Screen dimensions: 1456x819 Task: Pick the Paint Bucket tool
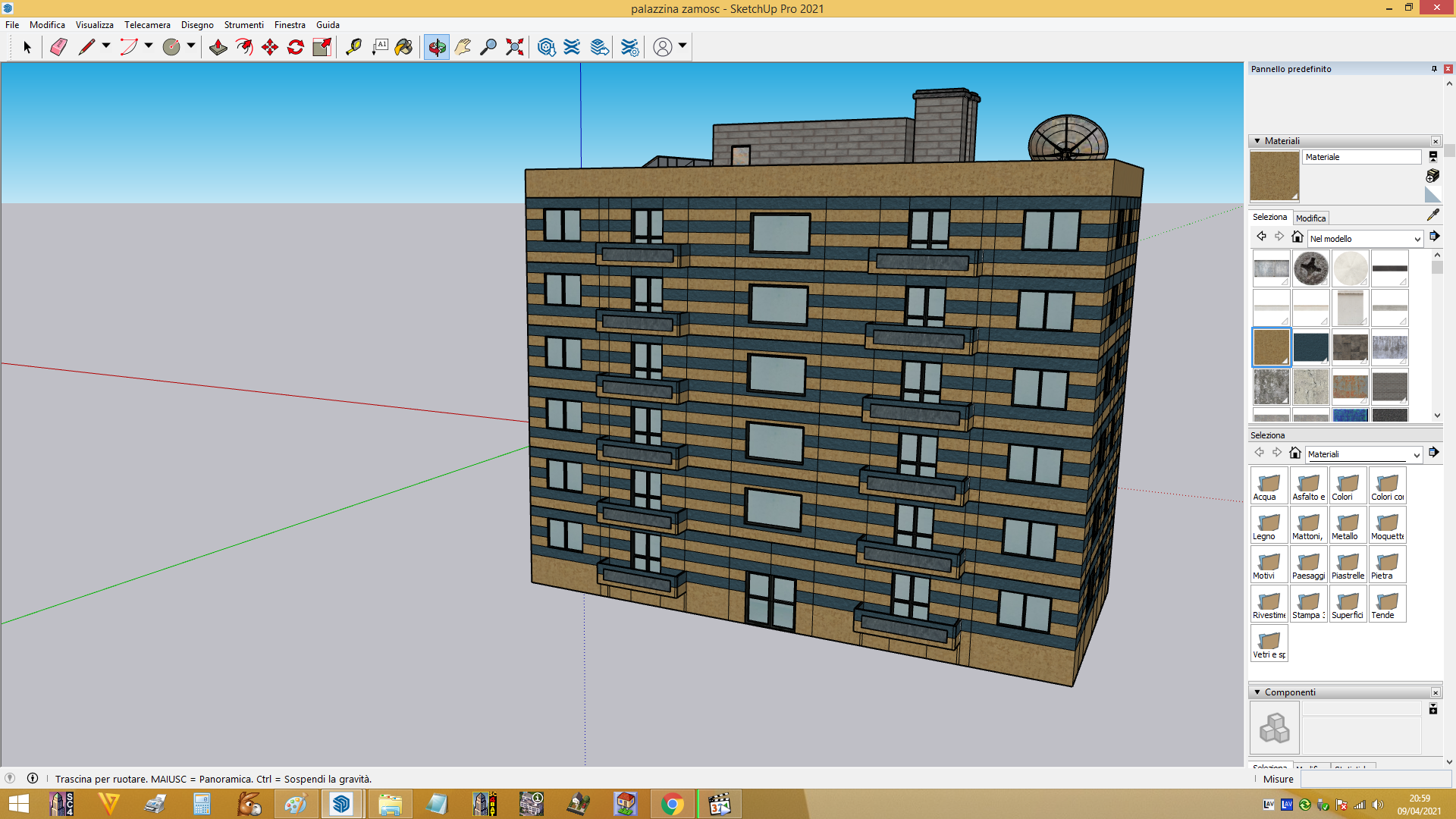coord(403,47)
